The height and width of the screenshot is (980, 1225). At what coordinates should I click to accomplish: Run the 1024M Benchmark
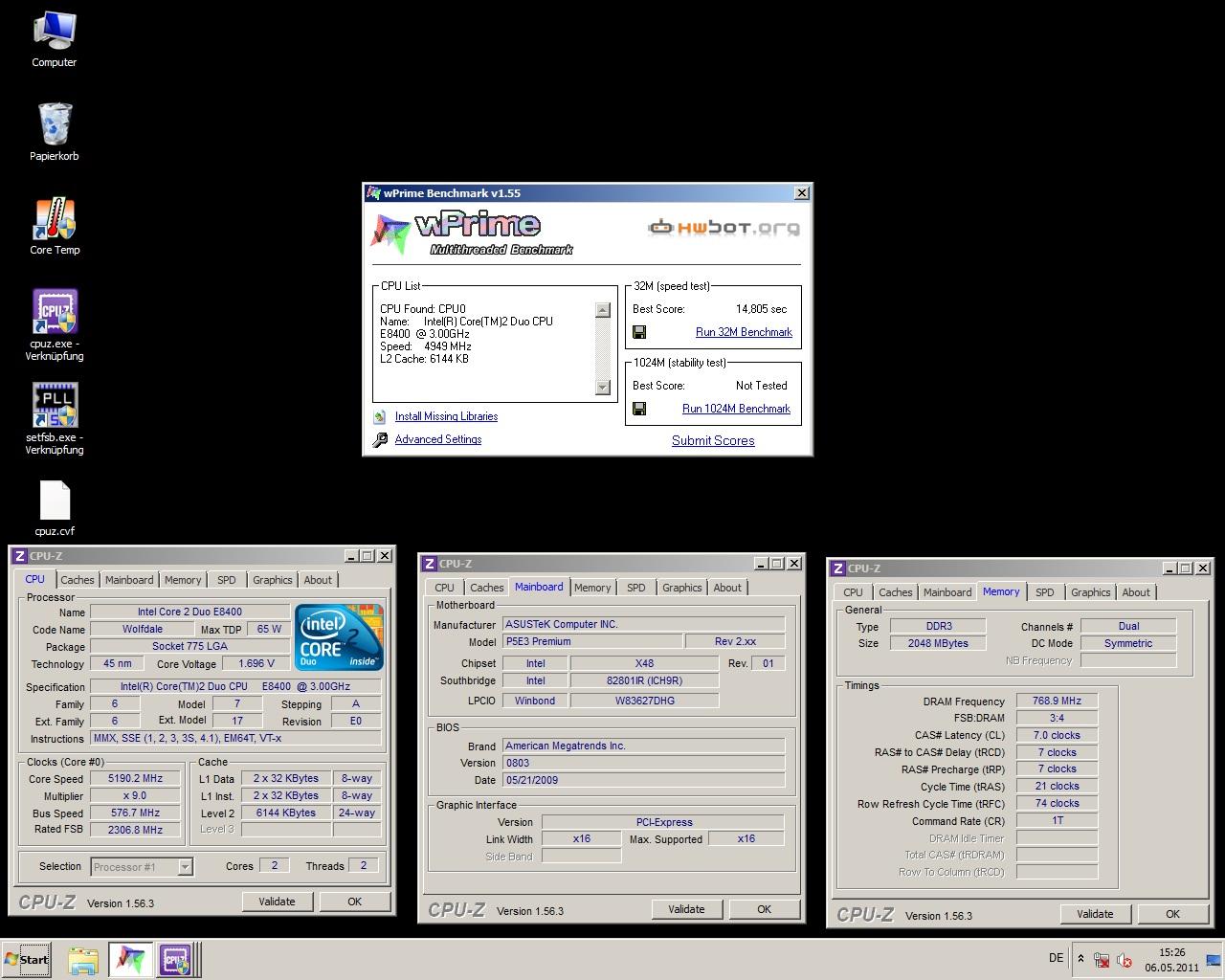(736, 409)
